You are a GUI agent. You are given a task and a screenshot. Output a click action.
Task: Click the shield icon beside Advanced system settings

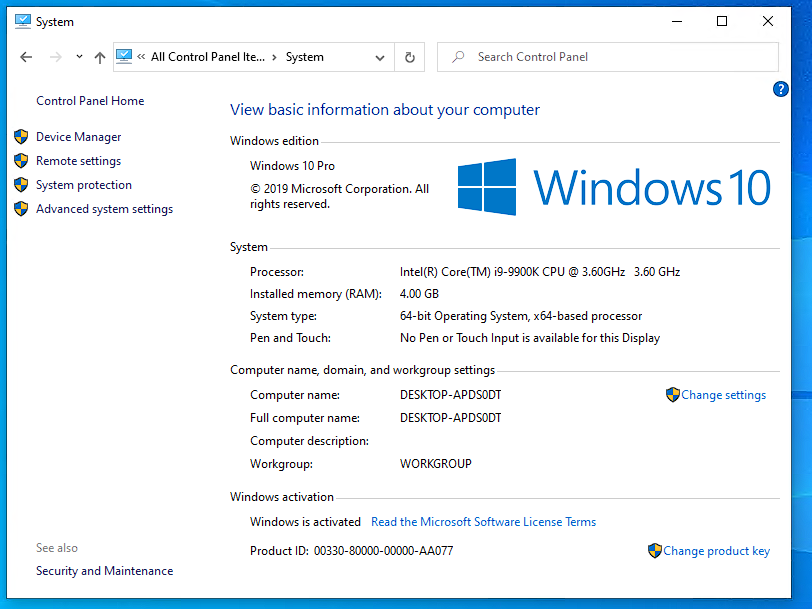coord(21,209)
